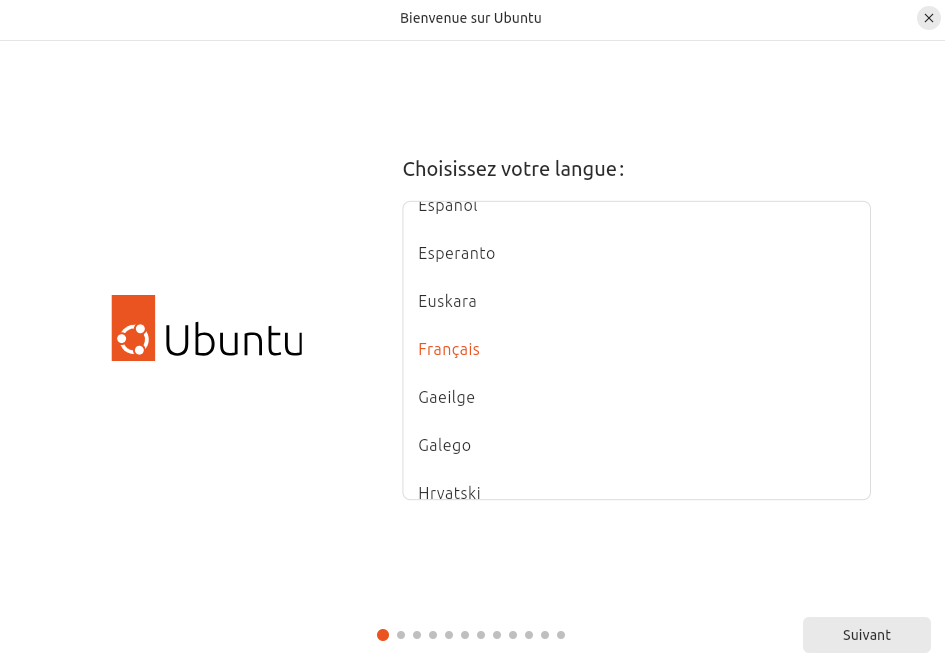Click the Choisissez votre langue heading
Viewport: 945px width, 669px height.
[x=512, y=169]
